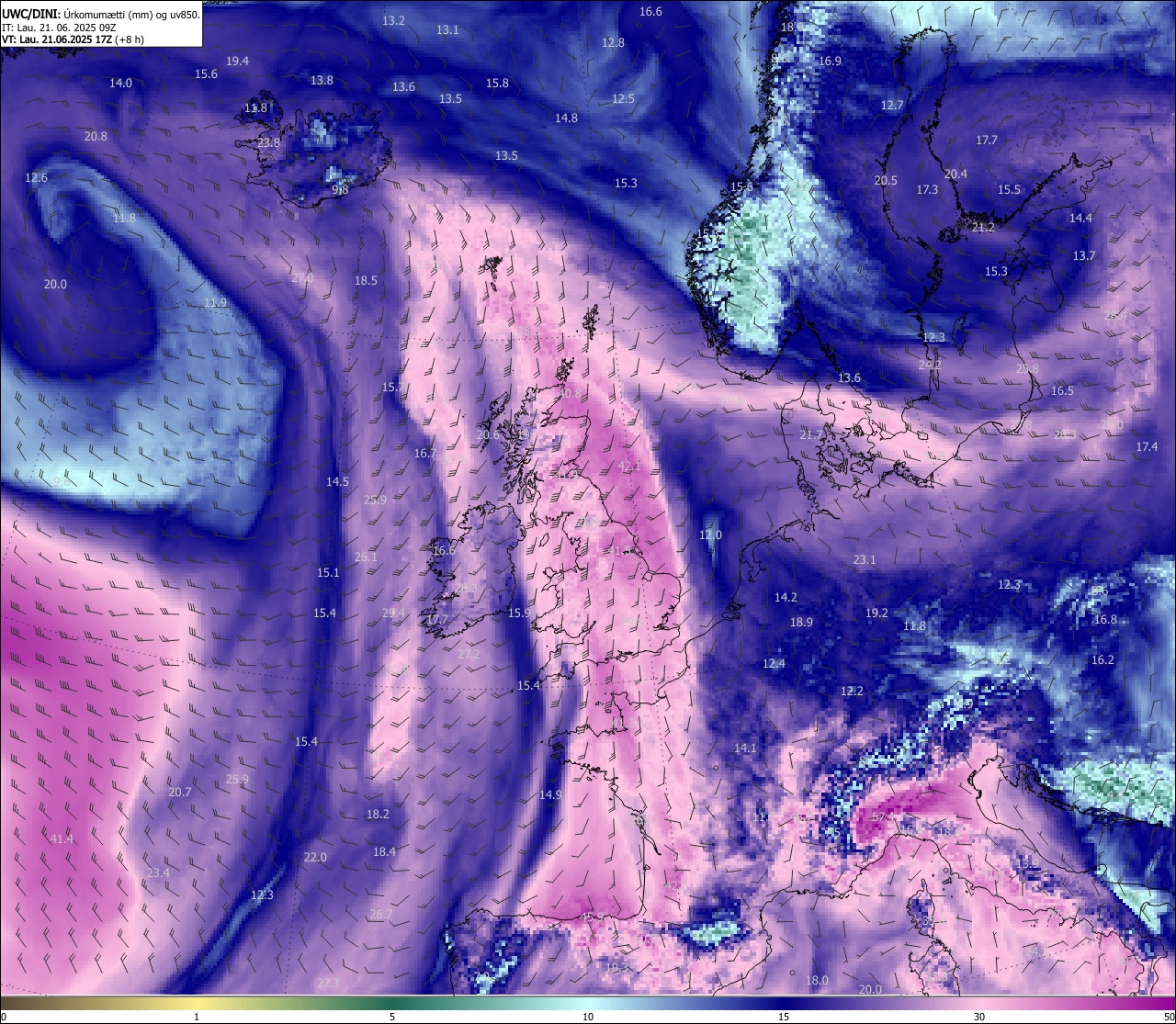Click the map value 15.5

coord(1009,189)
